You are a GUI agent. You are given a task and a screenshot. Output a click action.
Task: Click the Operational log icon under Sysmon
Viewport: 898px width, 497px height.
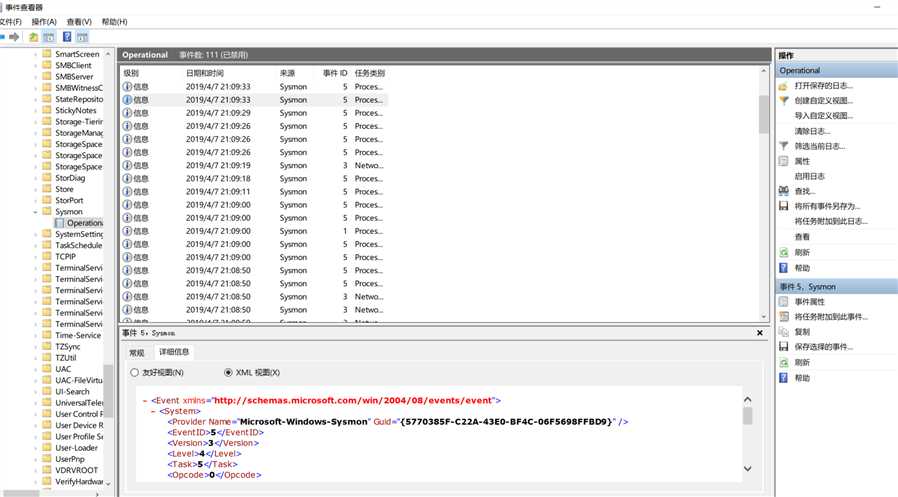point(59,223)
